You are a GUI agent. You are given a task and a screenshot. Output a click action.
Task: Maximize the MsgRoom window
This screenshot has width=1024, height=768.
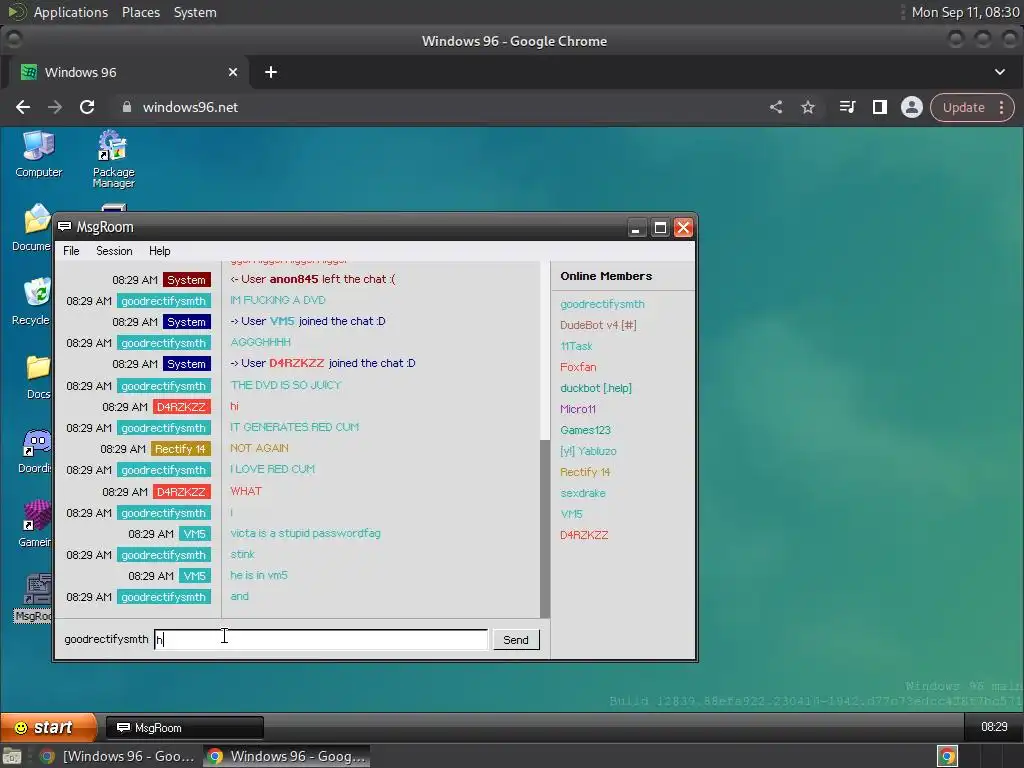point(660,227)
